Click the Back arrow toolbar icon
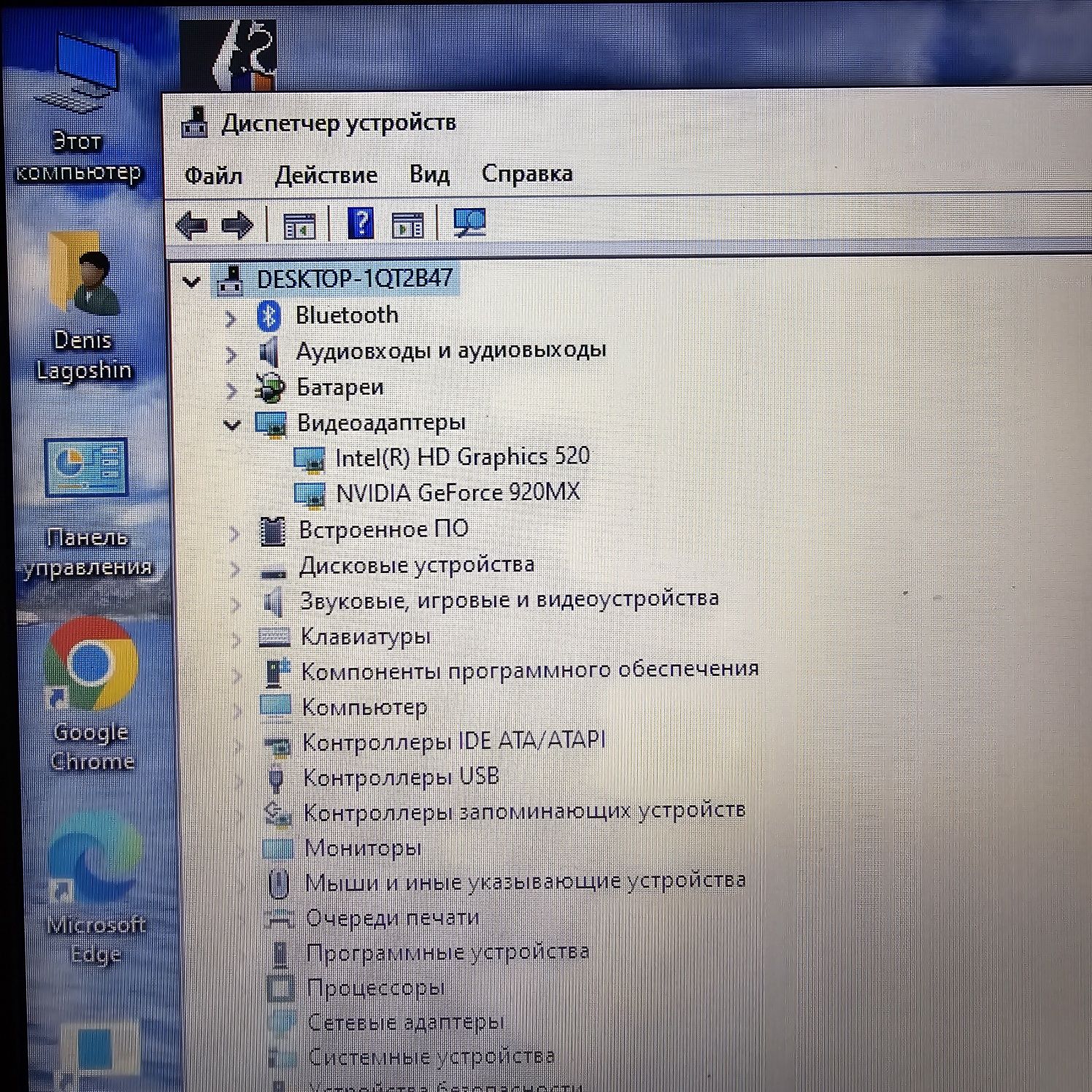Screen dimensions: 1092x1092 tap(192, 225)
